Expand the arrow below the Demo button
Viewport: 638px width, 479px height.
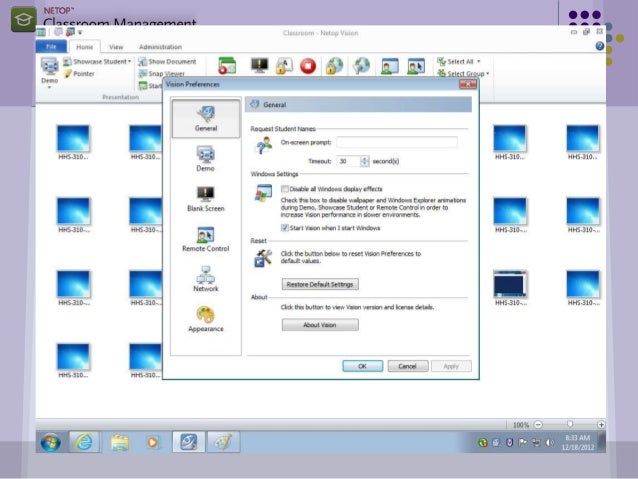49,87
